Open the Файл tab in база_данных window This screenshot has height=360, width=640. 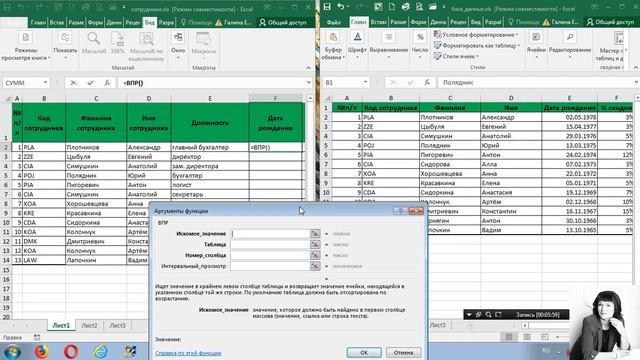[334, 22]
